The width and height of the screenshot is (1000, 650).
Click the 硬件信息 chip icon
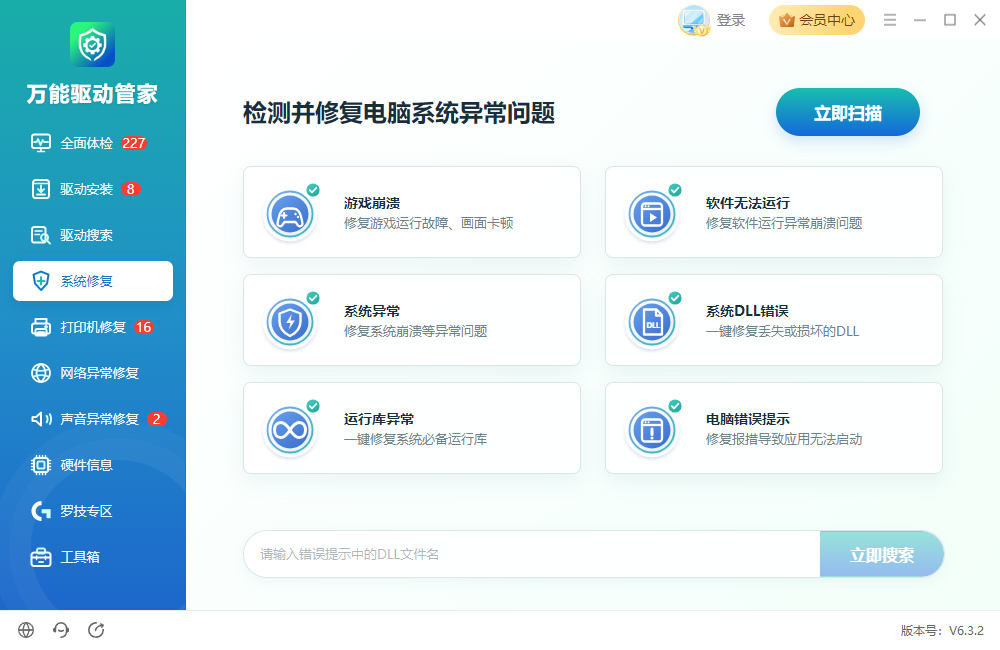41,465
